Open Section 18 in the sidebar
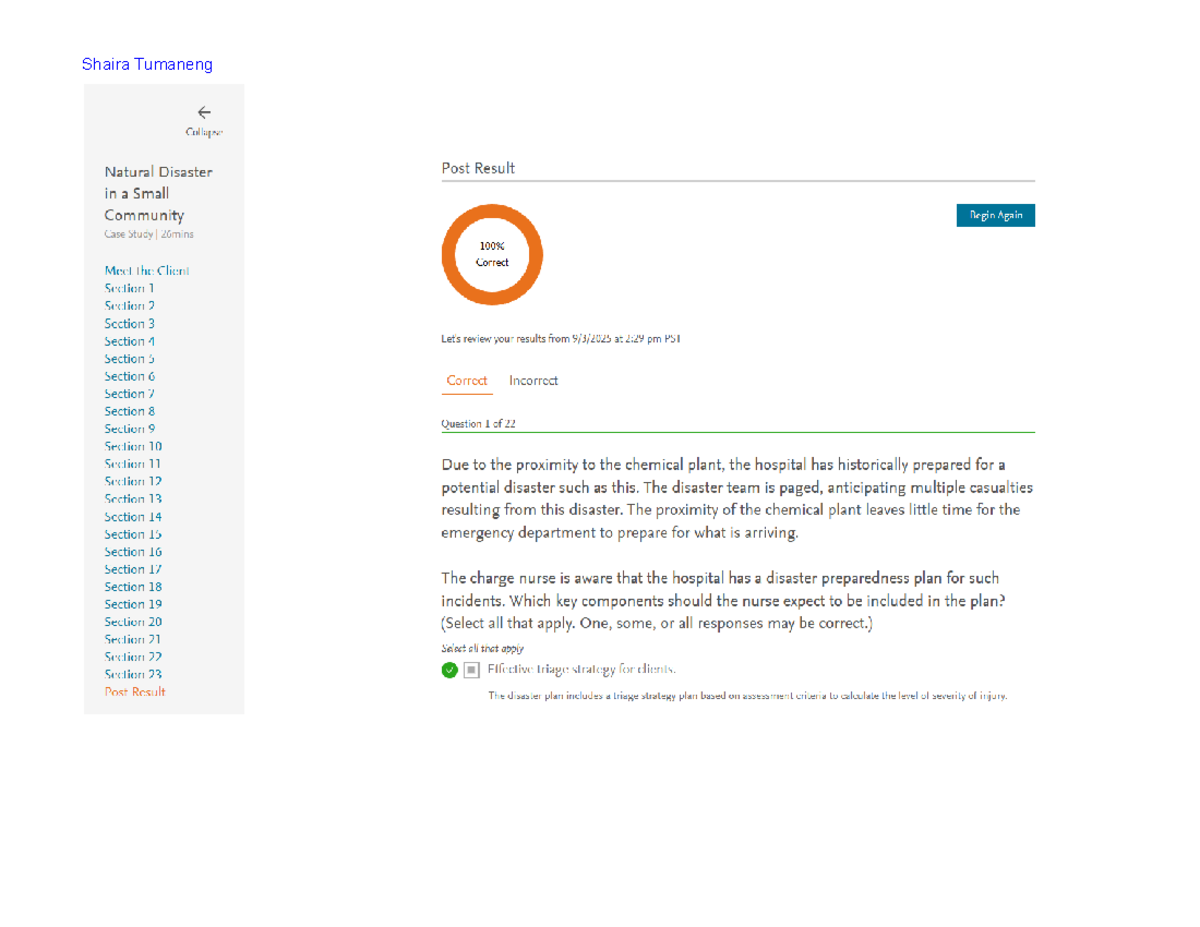Viewport: 1200px width, 927px height. (x=133, y=587)
